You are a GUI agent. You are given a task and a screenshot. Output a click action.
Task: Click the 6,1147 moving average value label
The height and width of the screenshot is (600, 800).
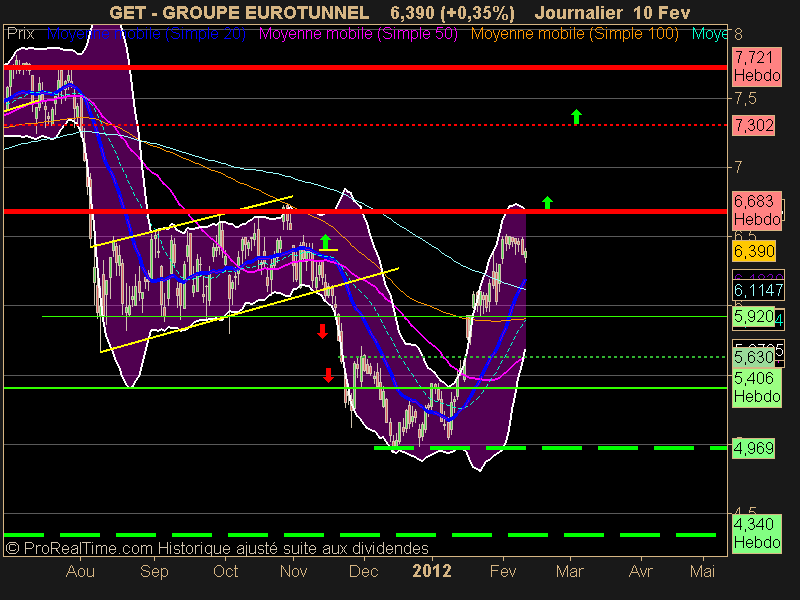pos(759,290)
